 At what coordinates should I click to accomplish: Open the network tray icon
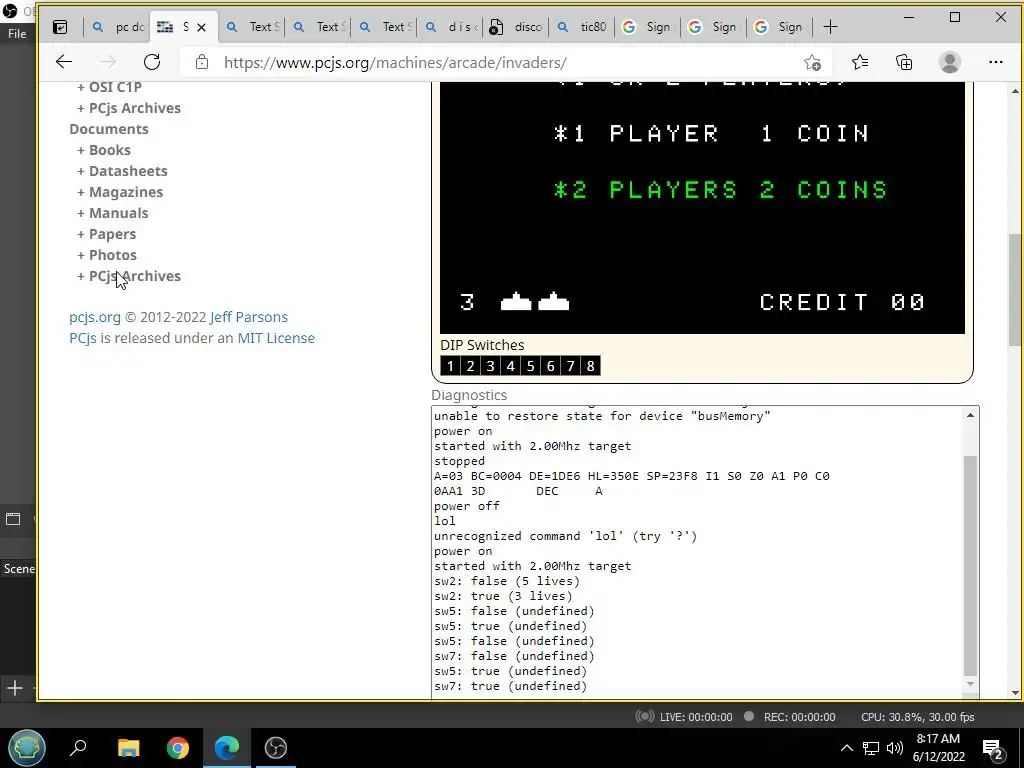871,748
